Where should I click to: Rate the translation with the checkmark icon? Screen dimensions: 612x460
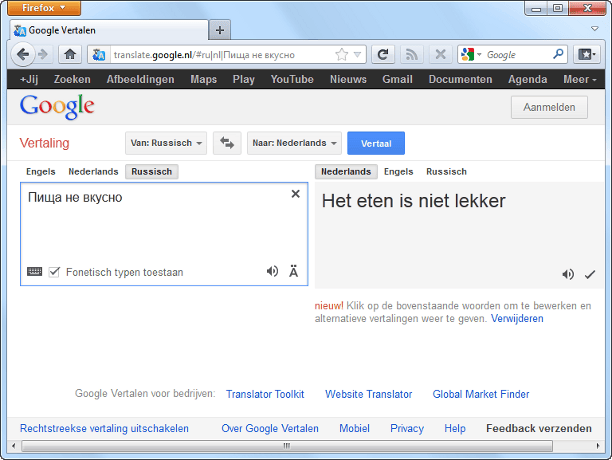click(590, 275)
